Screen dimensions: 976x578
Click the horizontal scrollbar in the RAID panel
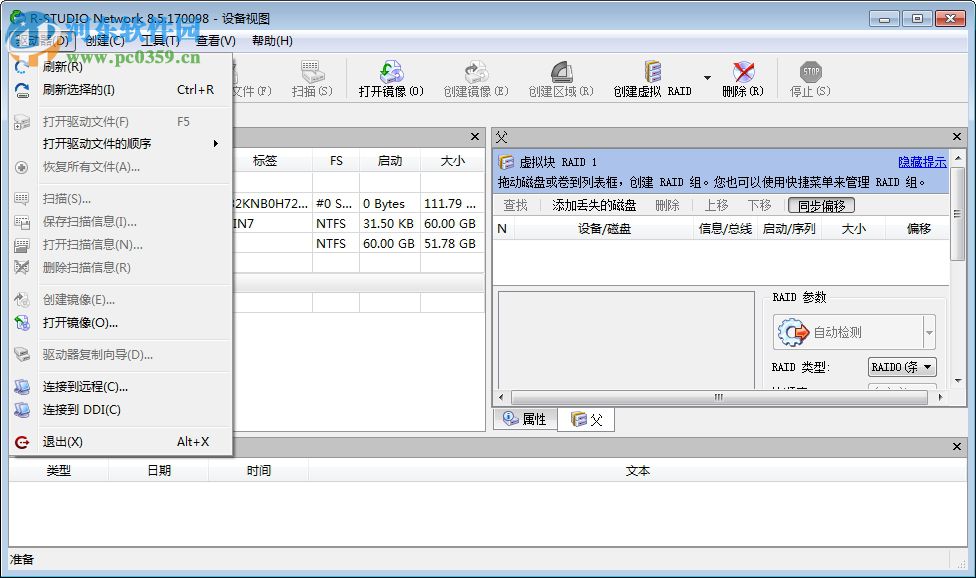(715, 397)
